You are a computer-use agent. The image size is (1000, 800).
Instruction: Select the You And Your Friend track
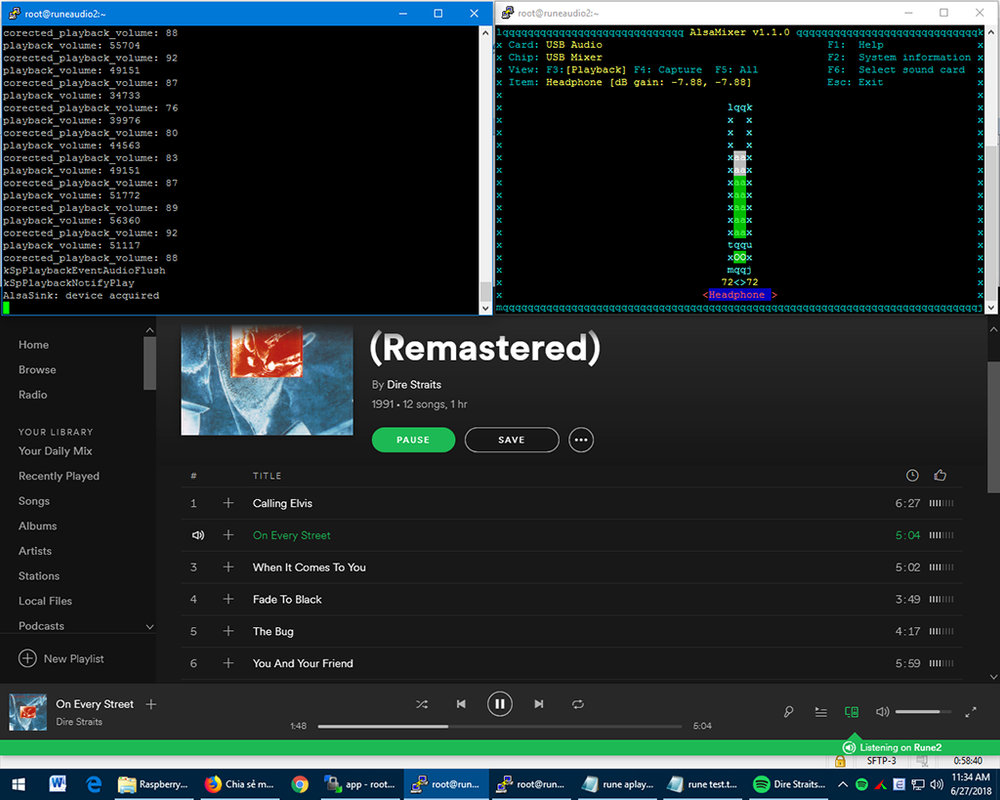click(303, 663)
